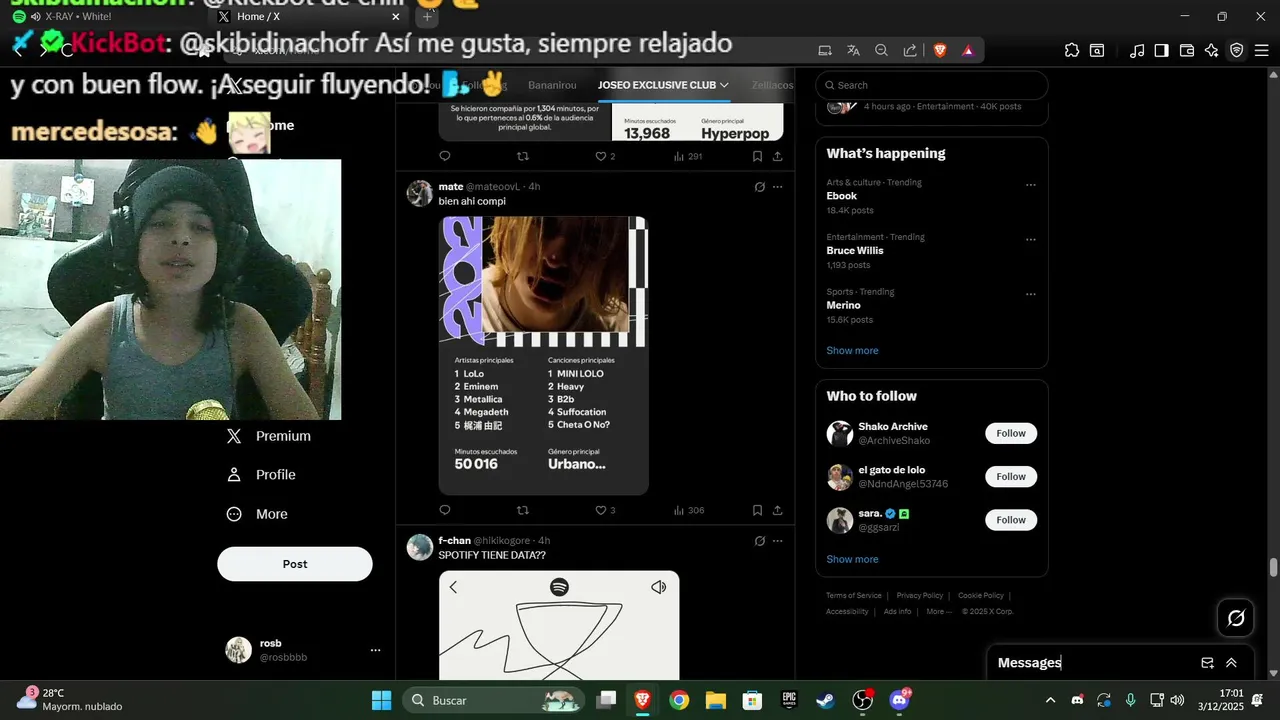The width and height of the screenshot is (1280, 720).
Task: Open Brave Wallet icon
Action: 1187,50
